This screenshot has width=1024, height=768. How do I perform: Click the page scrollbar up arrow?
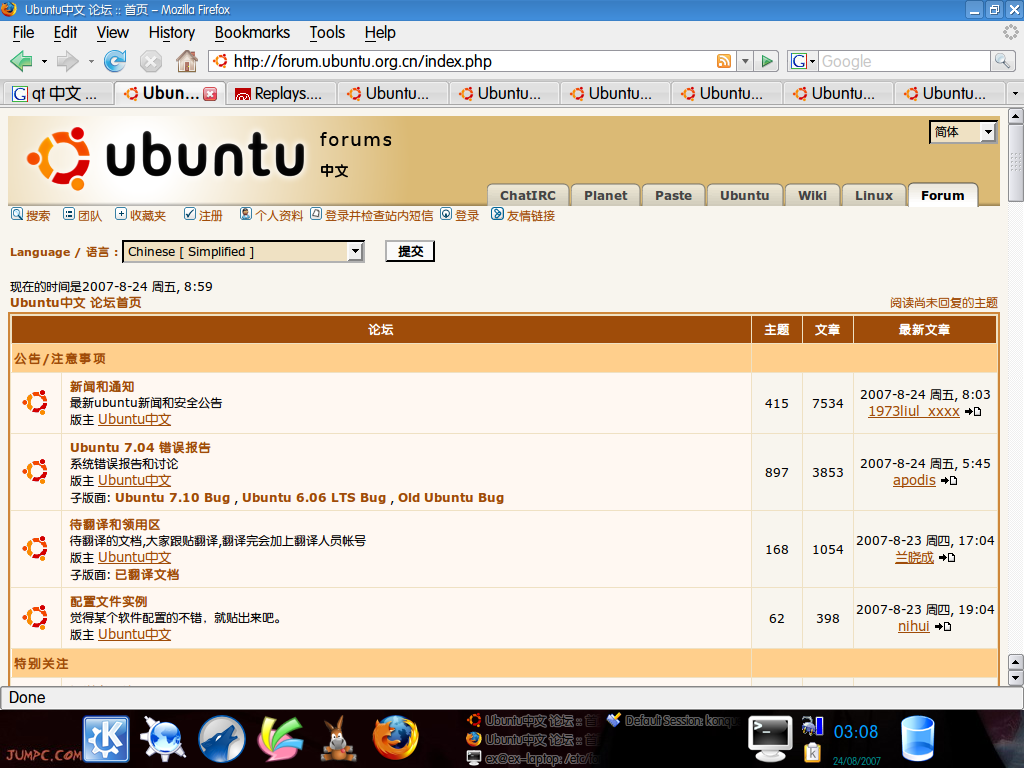1016,116
